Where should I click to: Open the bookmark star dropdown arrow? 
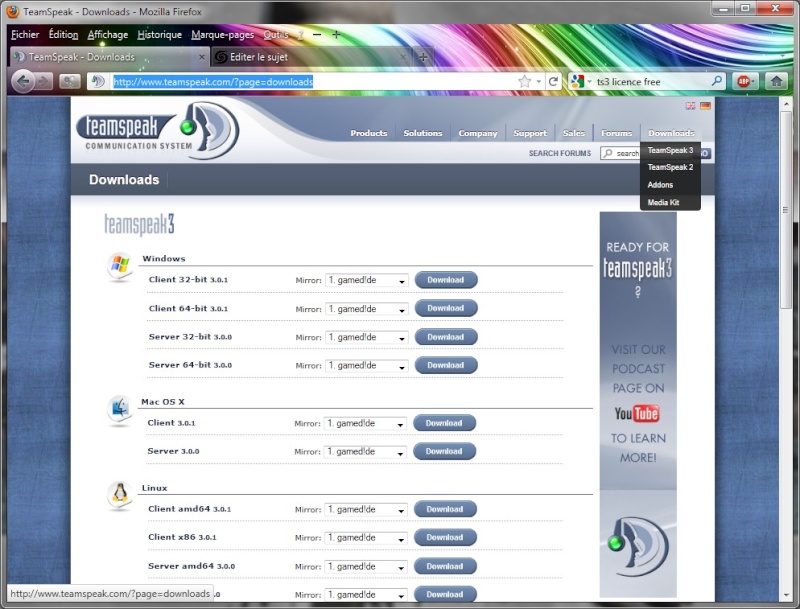tap(538, 82)
